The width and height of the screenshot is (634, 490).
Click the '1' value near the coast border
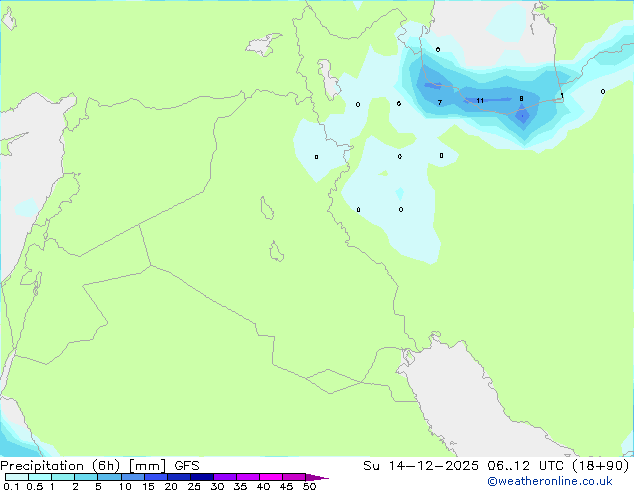click(x=562, y=95)
